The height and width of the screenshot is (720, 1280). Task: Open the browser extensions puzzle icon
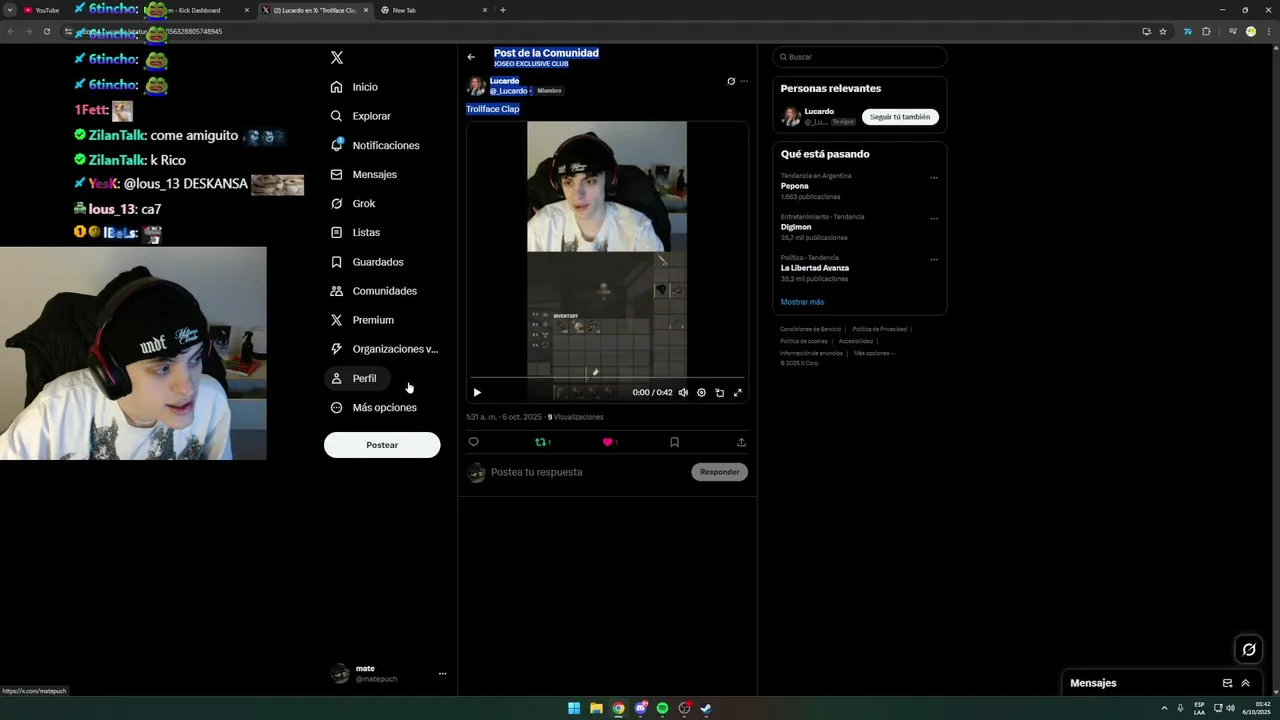coord(1206,31)
